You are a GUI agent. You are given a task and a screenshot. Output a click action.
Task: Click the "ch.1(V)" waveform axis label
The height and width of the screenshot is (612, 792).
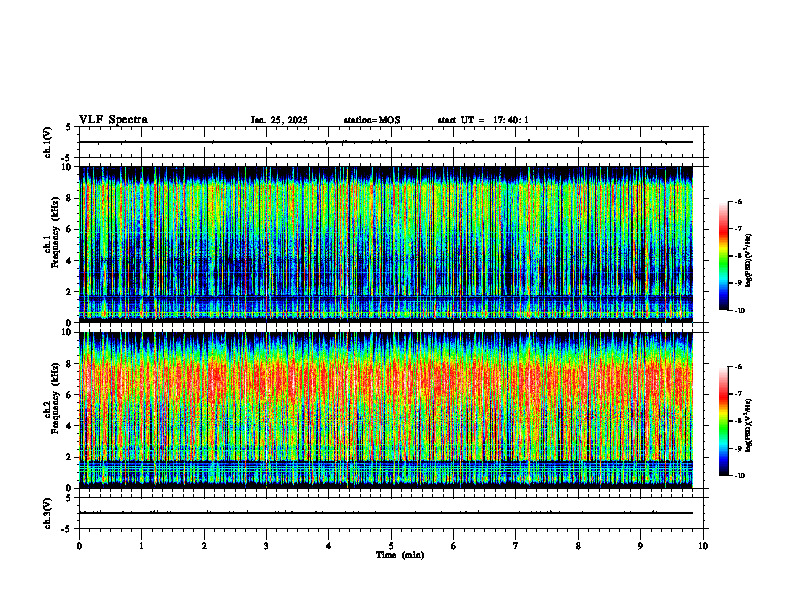click(48, 142)
